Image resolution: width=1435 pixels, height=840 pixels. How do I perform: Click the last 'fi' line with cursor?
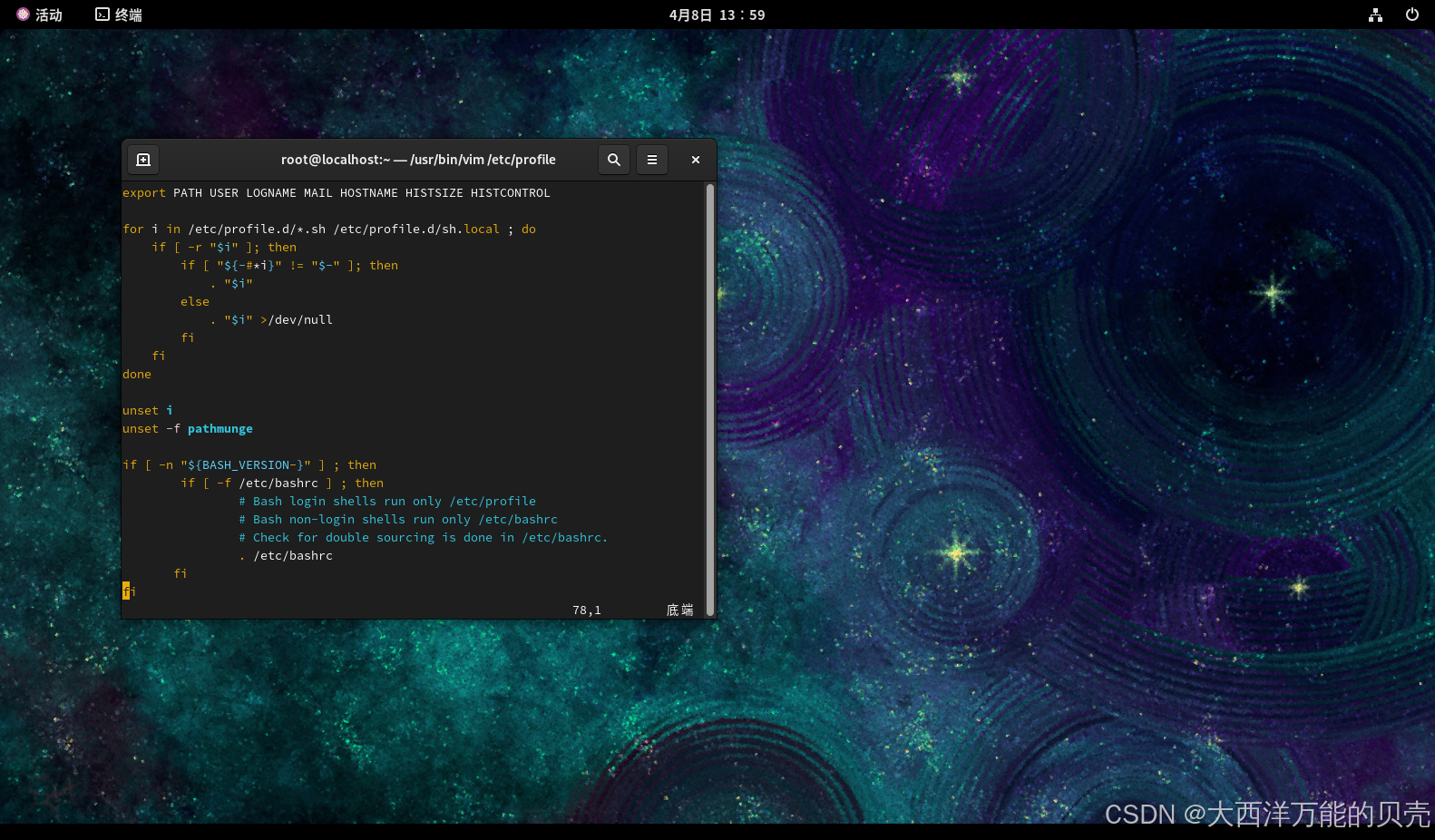click(130, 591)
